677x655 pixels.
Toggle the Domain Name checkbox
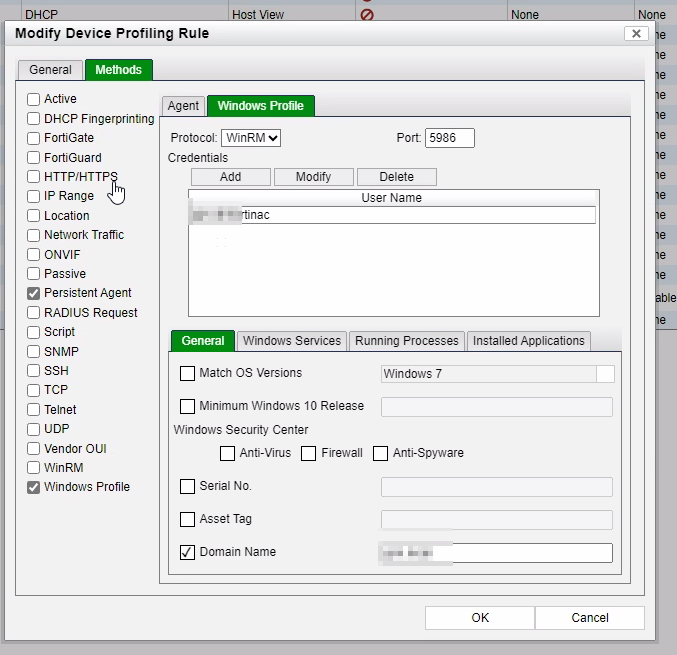pyautogui.click(x=187, y=552)
